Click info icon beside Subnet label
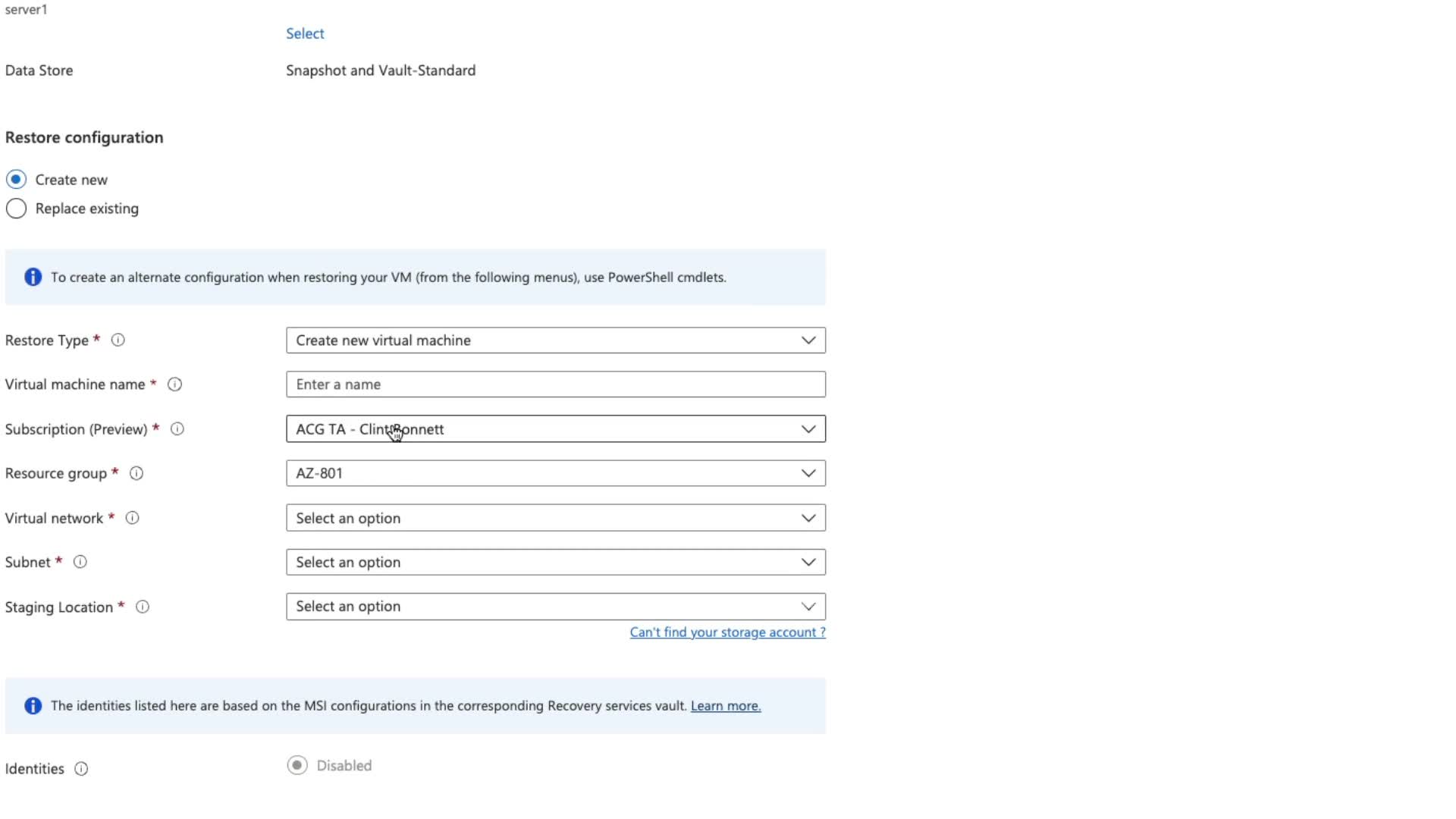1456x819 pixels. (80, 562)
